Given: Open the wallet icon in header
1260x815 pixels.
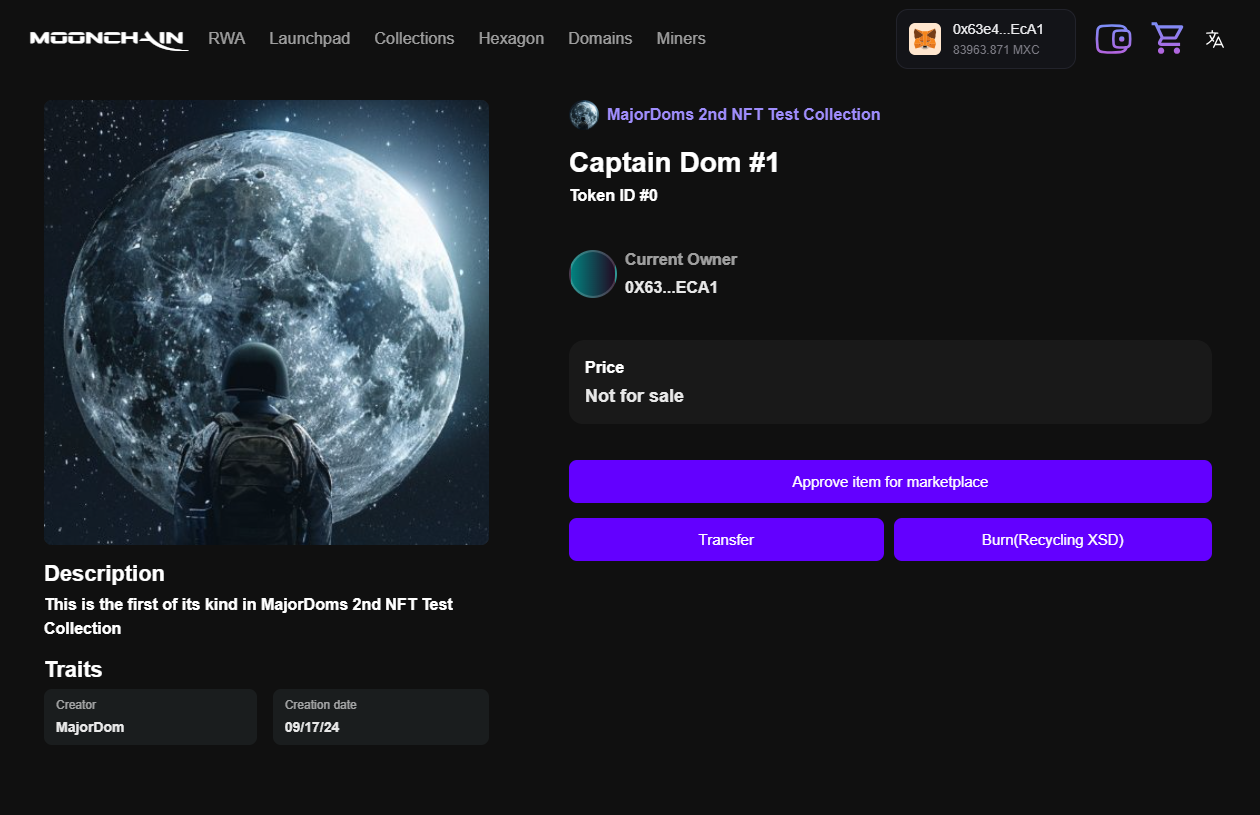Looking at the screenshot, I should click(x=1113, y=39).
